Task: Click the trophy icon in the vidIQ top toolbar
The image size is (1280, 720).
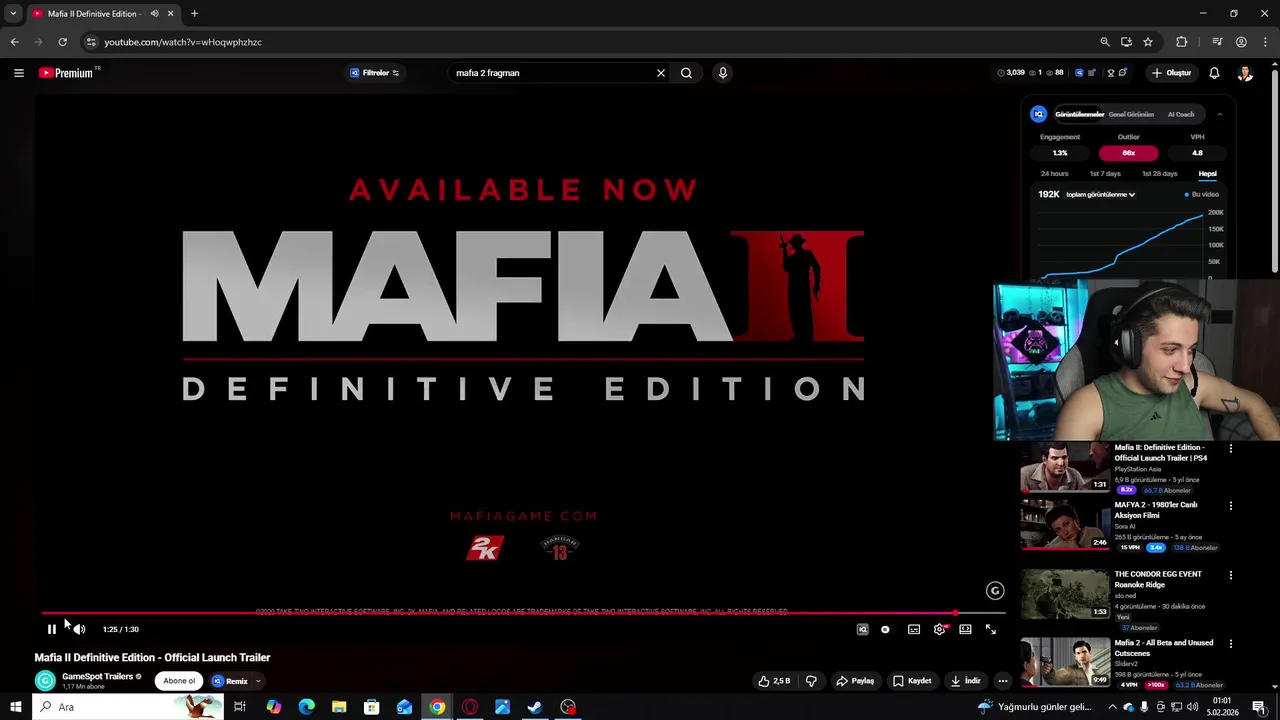Action: point(1110,73)
